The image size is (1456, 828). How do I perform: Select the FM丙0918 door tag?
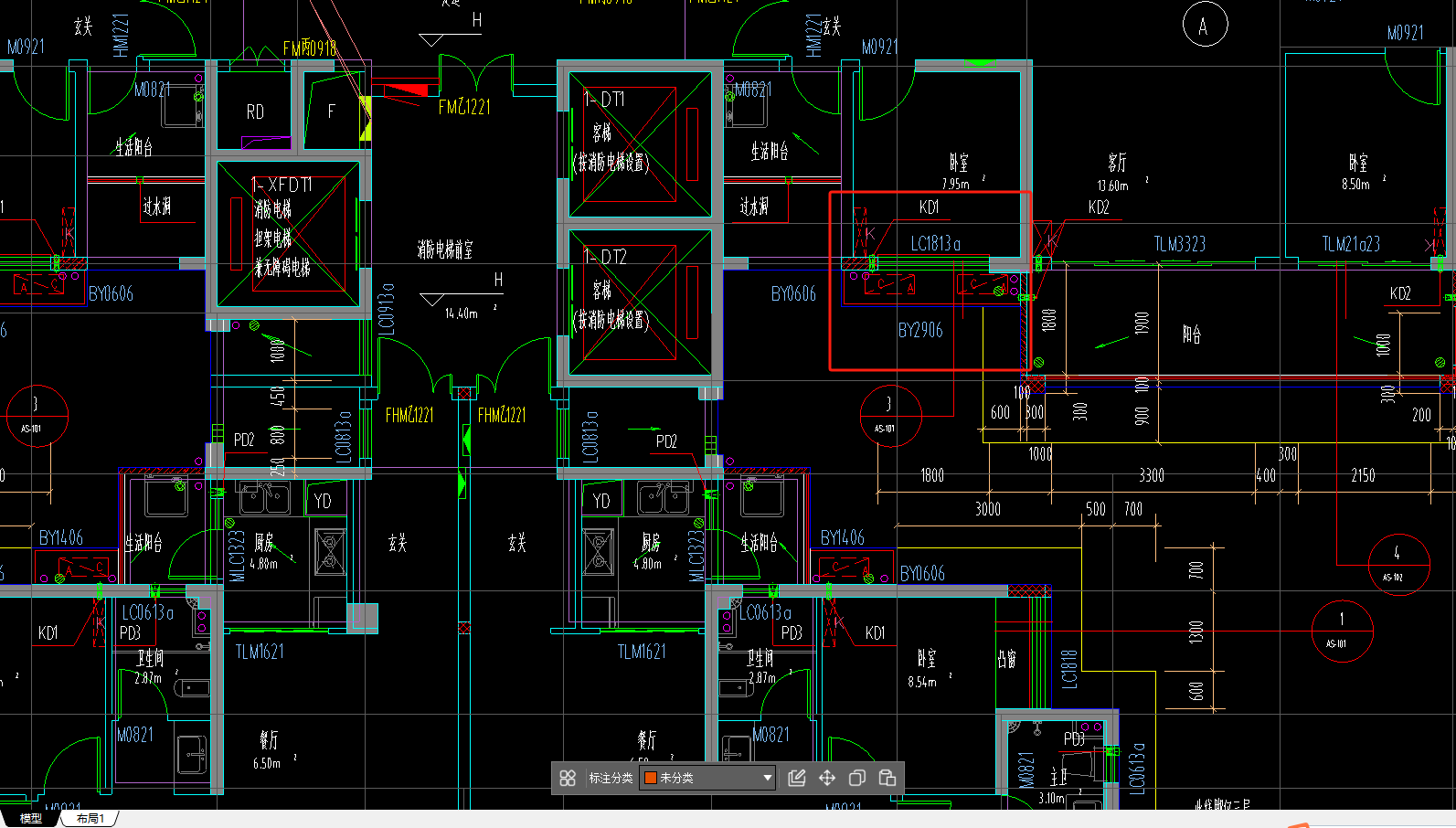(310, 48)
